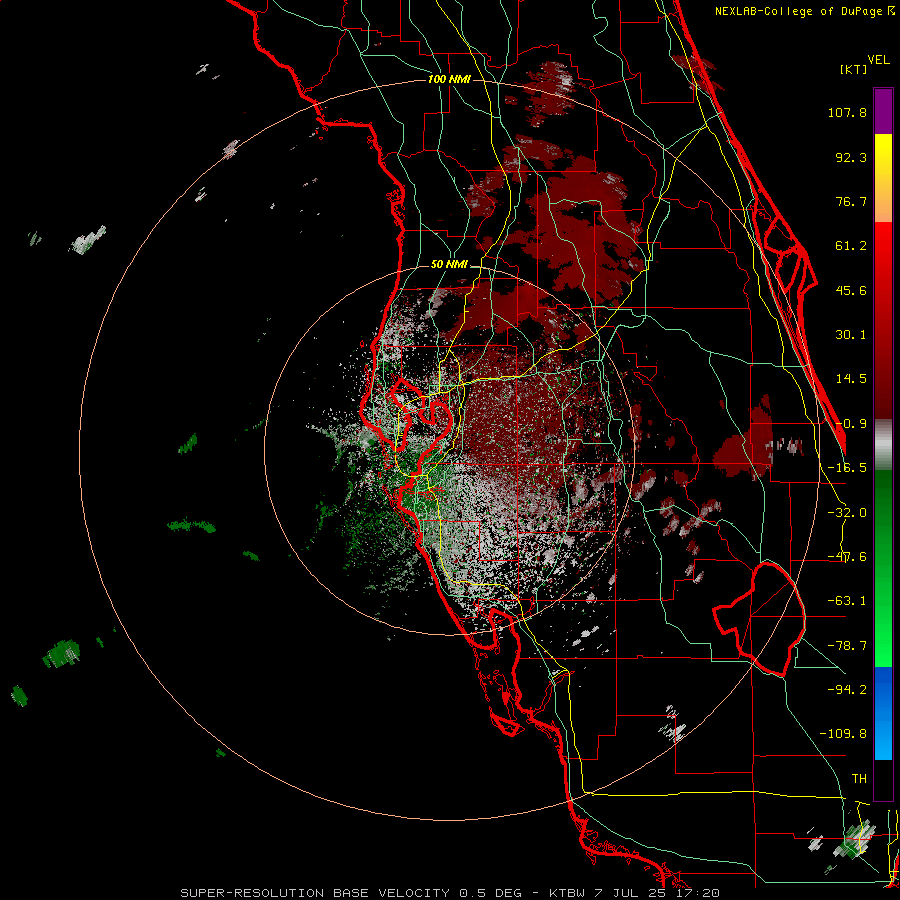Click the 61.2 velocity scale value

[x=851, y=246]
